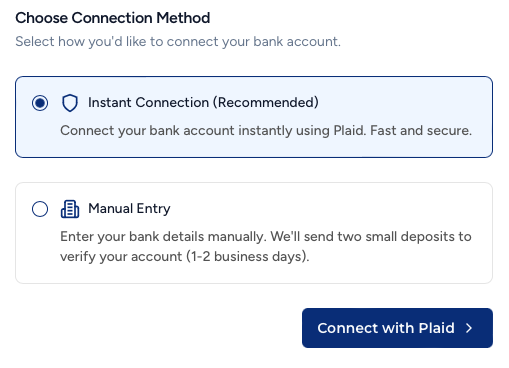Viewport: 509px width, 368px height.
Task: Click the Manual Entry title text
Action: [x=129, y=209]
